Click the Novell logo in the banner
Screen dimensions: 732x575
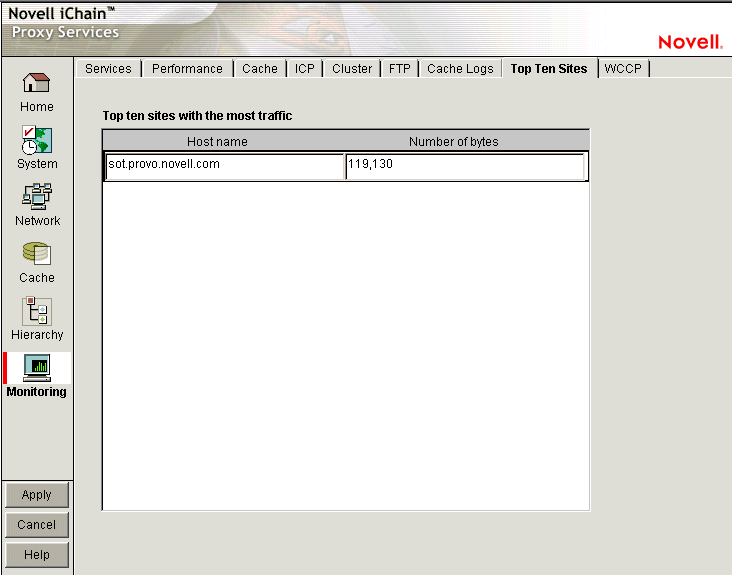pyautogui.click(x=690, y=42)
